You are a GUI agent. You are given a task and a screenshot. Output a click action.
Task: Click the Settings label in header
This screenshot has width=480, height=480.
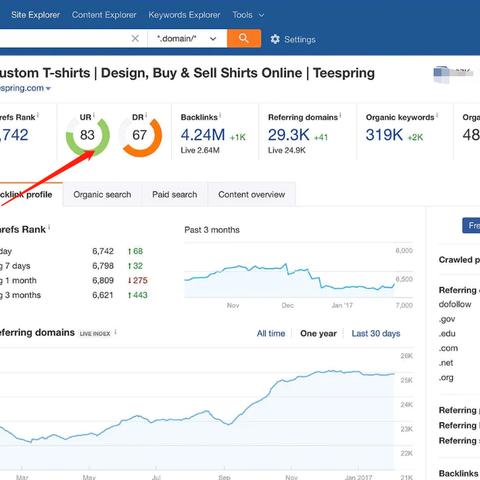tap(300, 39)
